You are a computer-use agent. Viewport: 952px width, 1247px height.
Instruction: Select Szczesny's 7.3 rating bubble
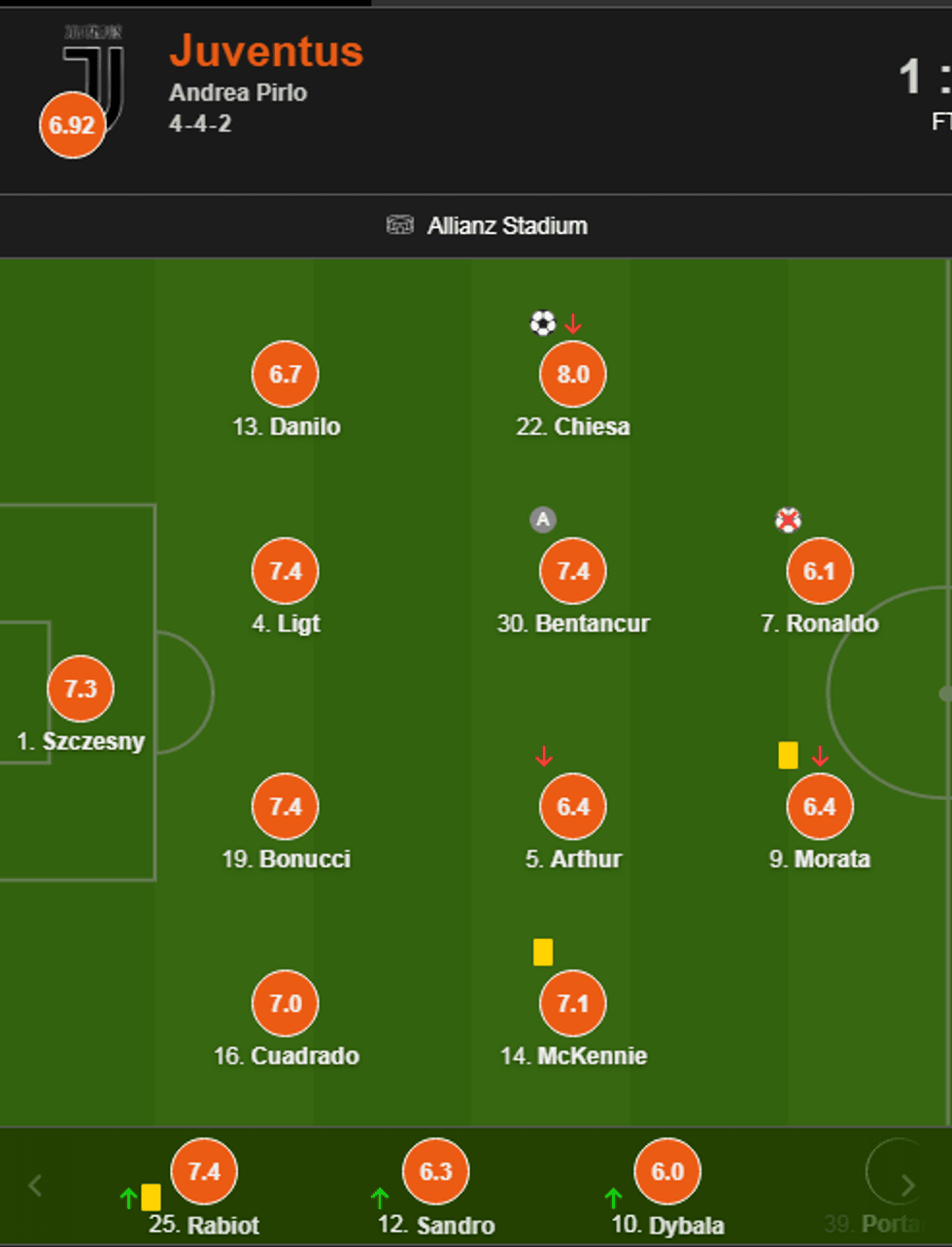tap(81, 689)
